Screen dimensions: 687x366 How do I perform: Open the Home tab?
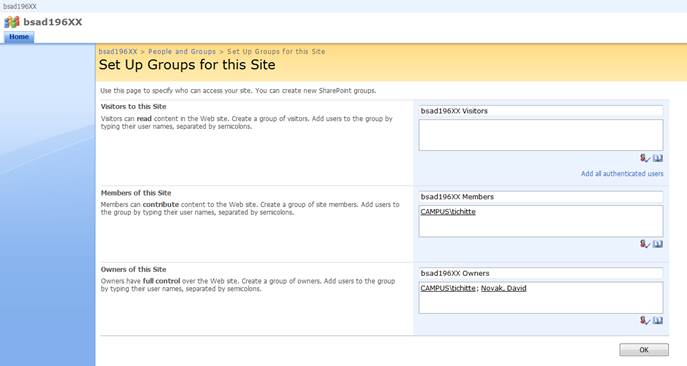click(19, 37)
